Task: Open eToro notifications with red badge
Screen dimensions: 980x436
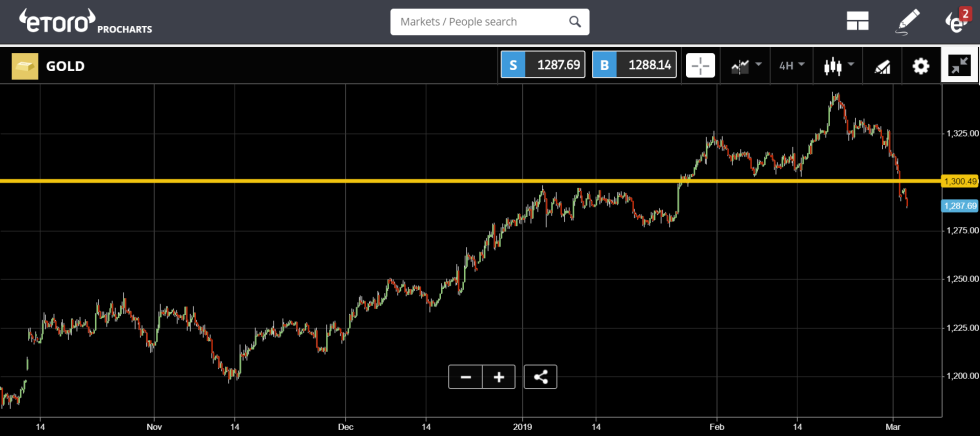Action: point(957,20)
